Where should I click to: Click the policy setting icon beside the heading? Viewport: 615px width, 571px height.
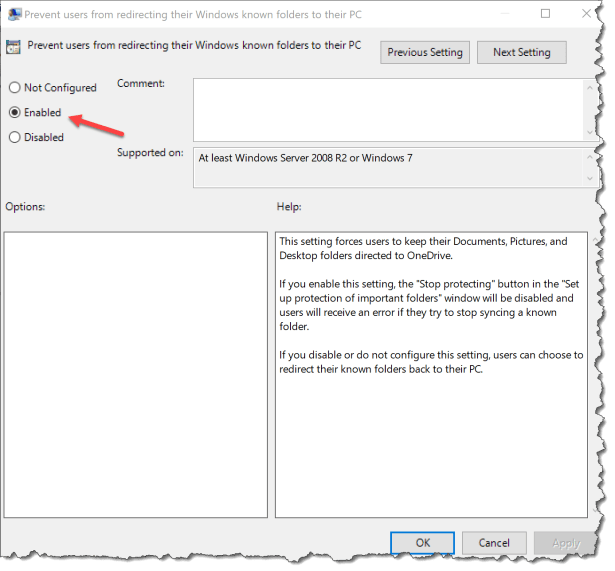[14, 46]
